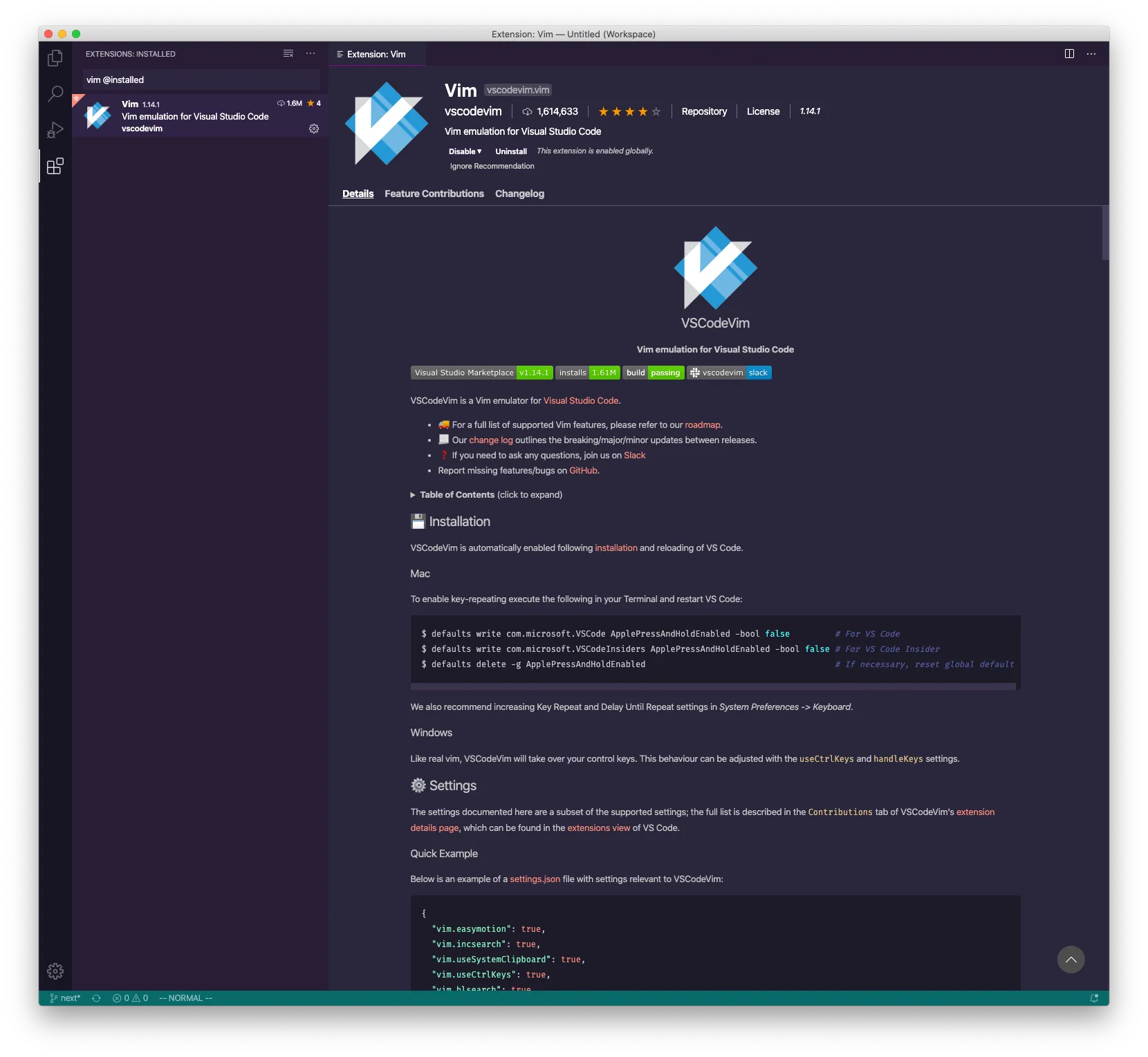Open the notifications bell in status bar

(1094, 998)
